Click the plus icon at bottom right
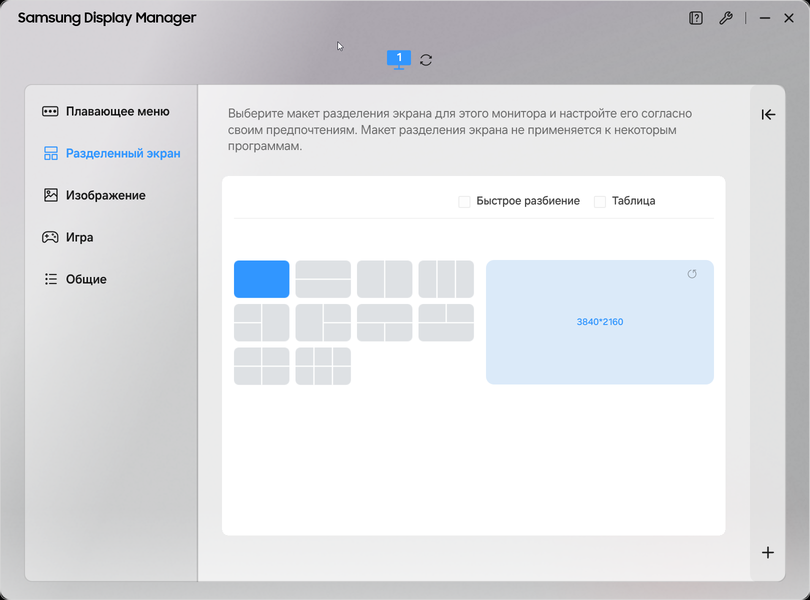 [x=768, y=552]
